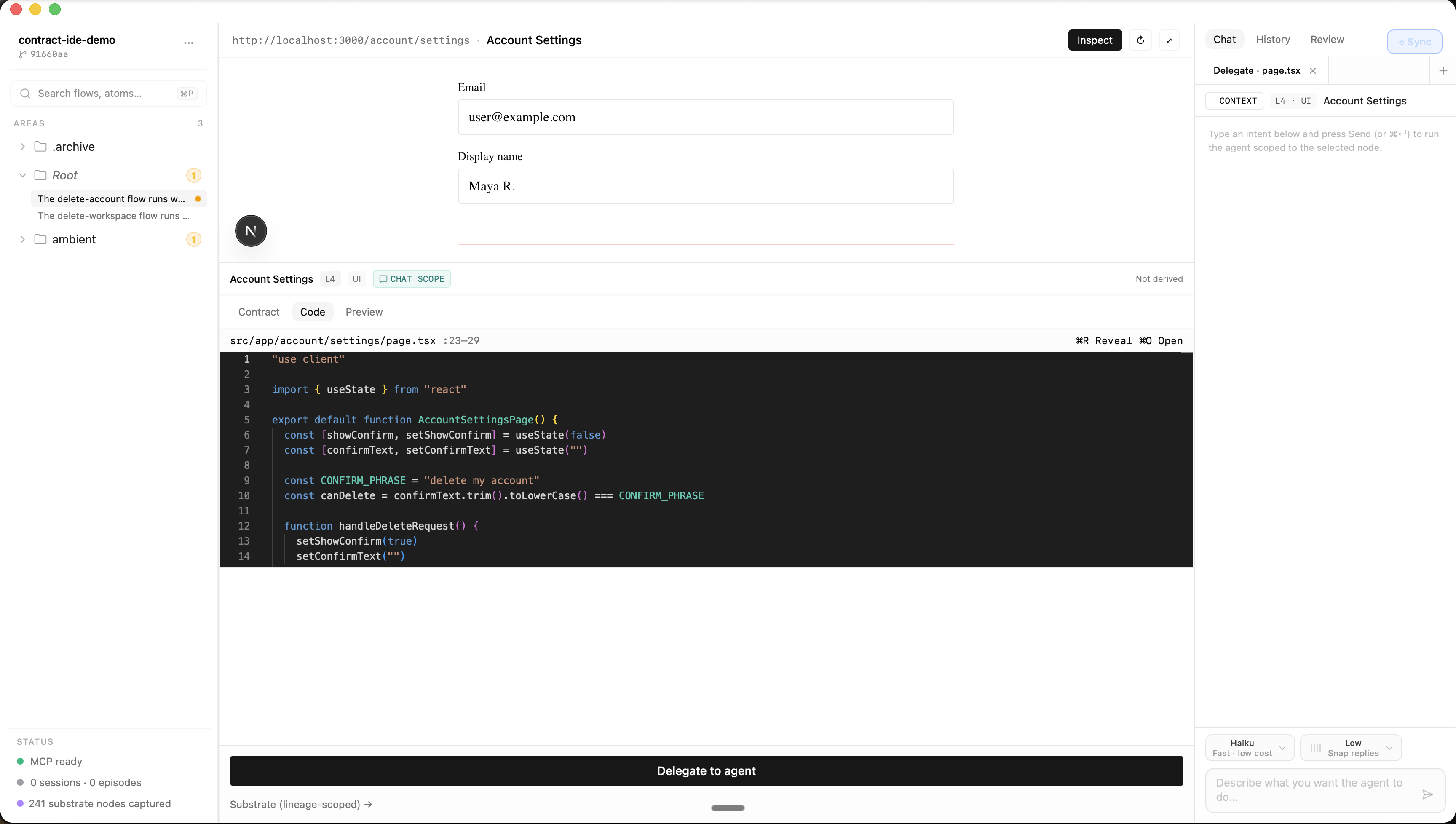Switch to the History tab

[x=1273, y=40]
